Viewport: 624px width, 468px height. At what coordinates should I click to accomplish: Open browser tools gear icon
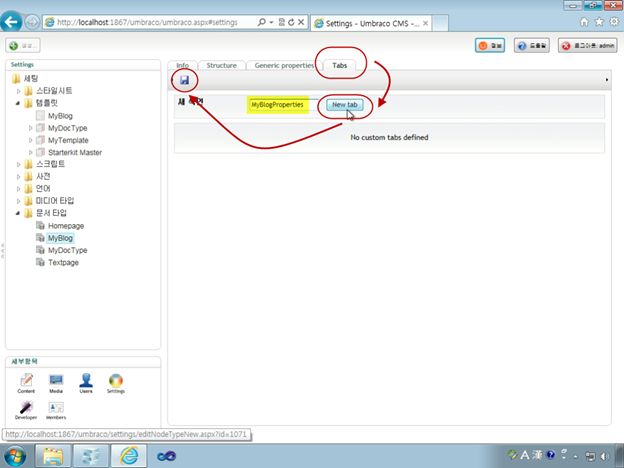(614, 22)
